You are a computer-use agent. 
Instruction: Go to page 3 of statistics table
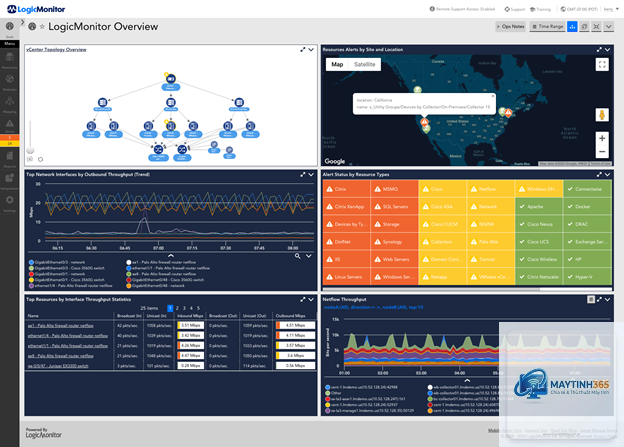click(x=184, y=308)
